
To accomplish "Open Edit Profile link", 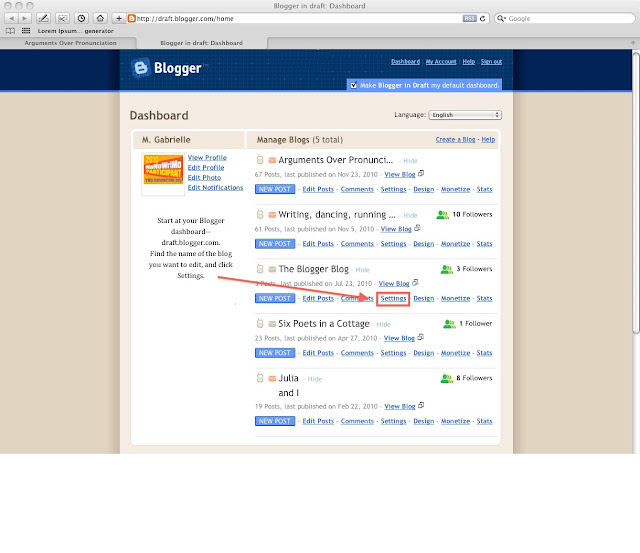I will coord(206,168).
